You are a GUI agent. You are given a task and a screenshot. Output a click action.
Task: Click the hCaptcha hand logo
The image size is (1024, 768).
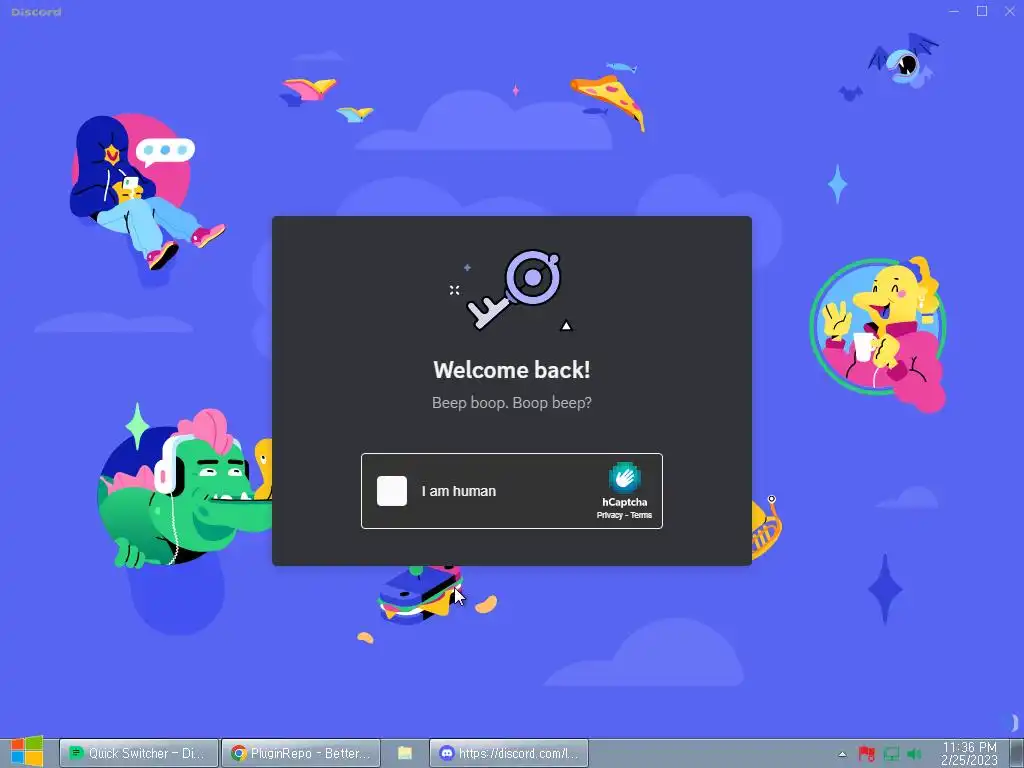point(624,477)
